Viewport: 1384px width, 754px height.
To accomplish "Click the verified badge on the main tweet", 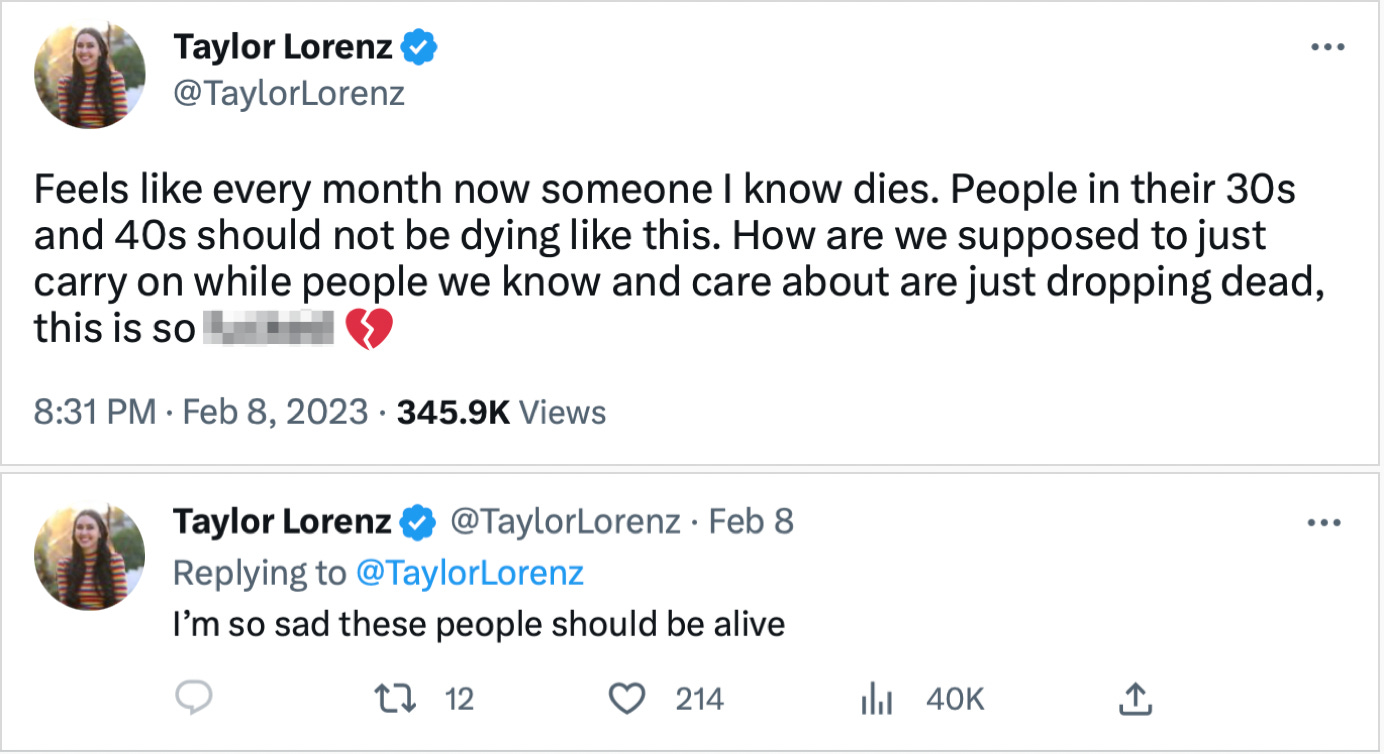I will pyautogui.click(x=419, y=47).
